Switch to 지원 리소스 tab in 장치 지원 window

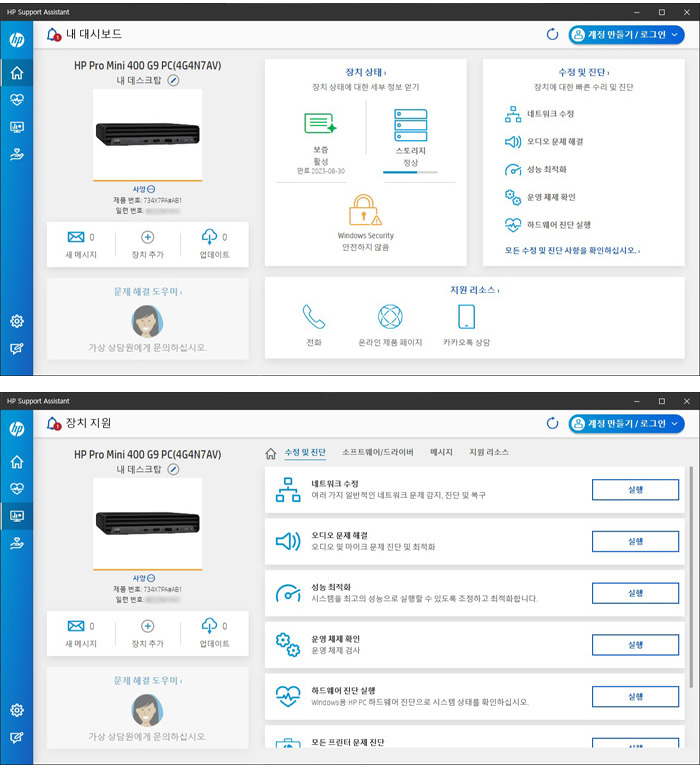click(x=489, y=452)
